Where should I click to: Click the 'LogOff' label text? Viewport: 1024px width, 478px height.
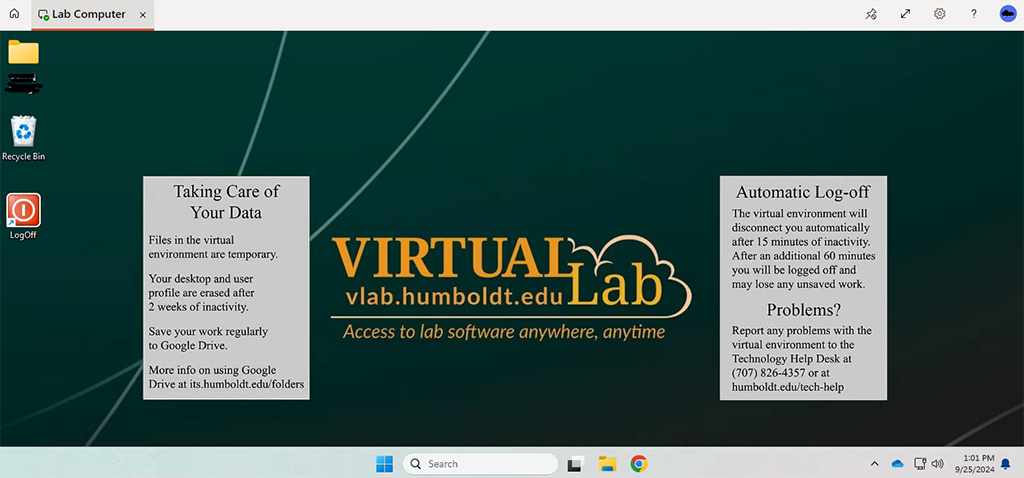tap(24, 235)
